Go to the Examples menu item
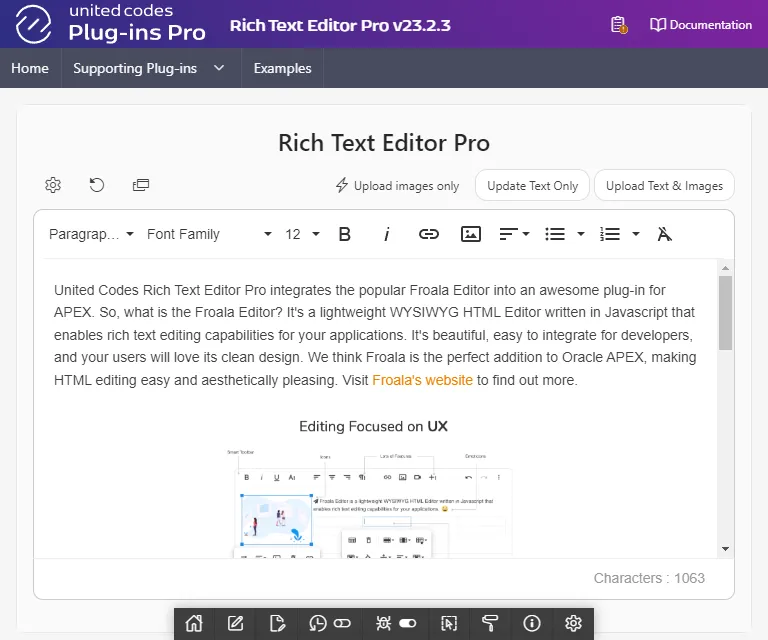 (282, 69)
